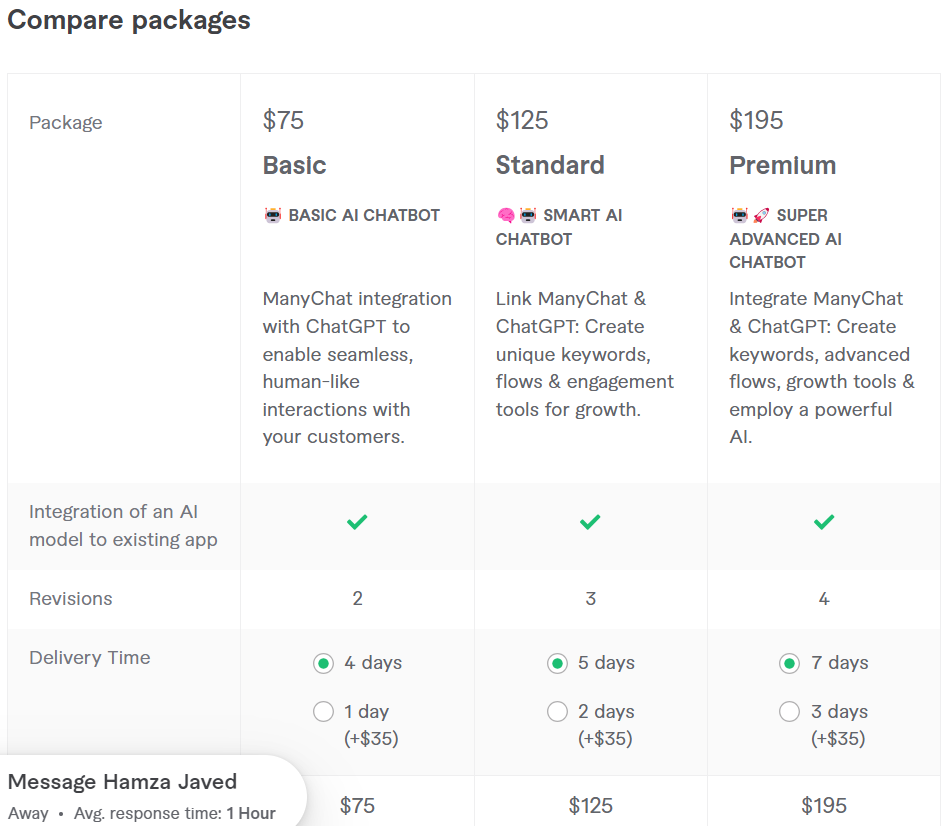Click the robot emoji beside Basic AI Chatbot
This screenshot has width=941, height=826.
[273, 215]
